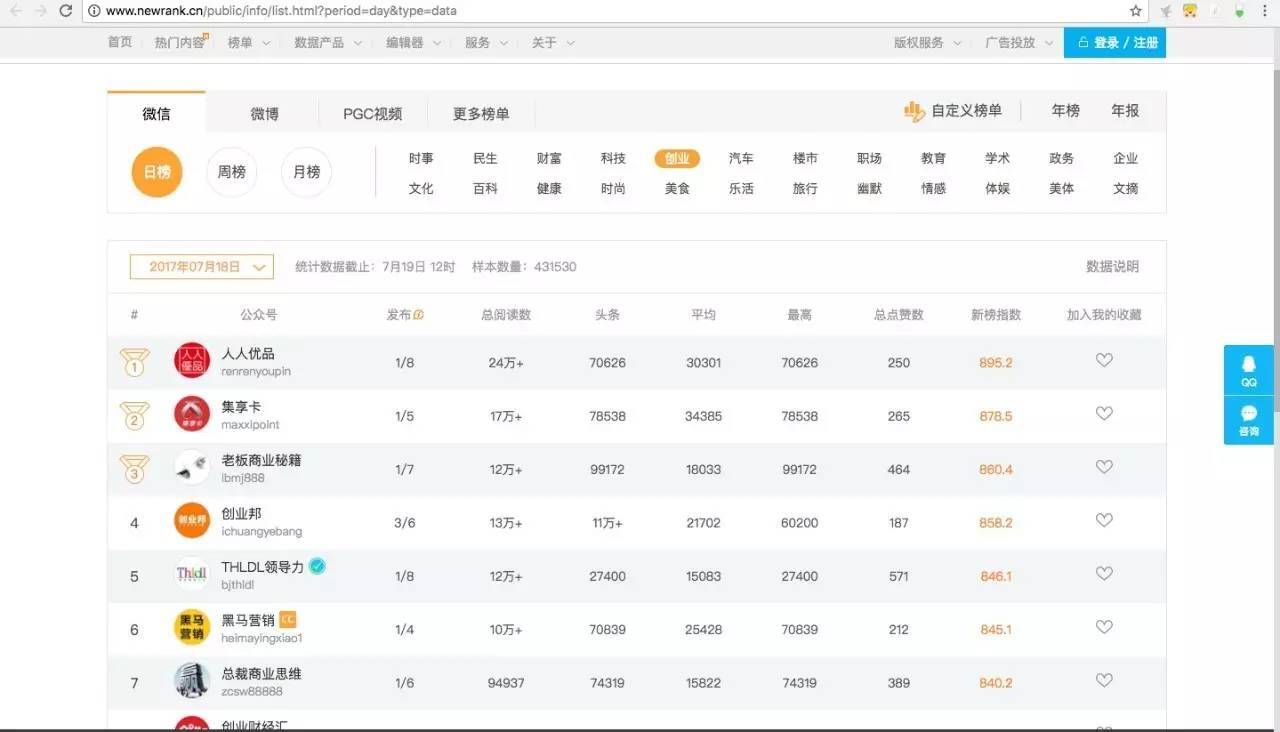Expand the 编辑器 navigation dropdown
This screenshot has width=1280, height=732.
pos(412,43)
